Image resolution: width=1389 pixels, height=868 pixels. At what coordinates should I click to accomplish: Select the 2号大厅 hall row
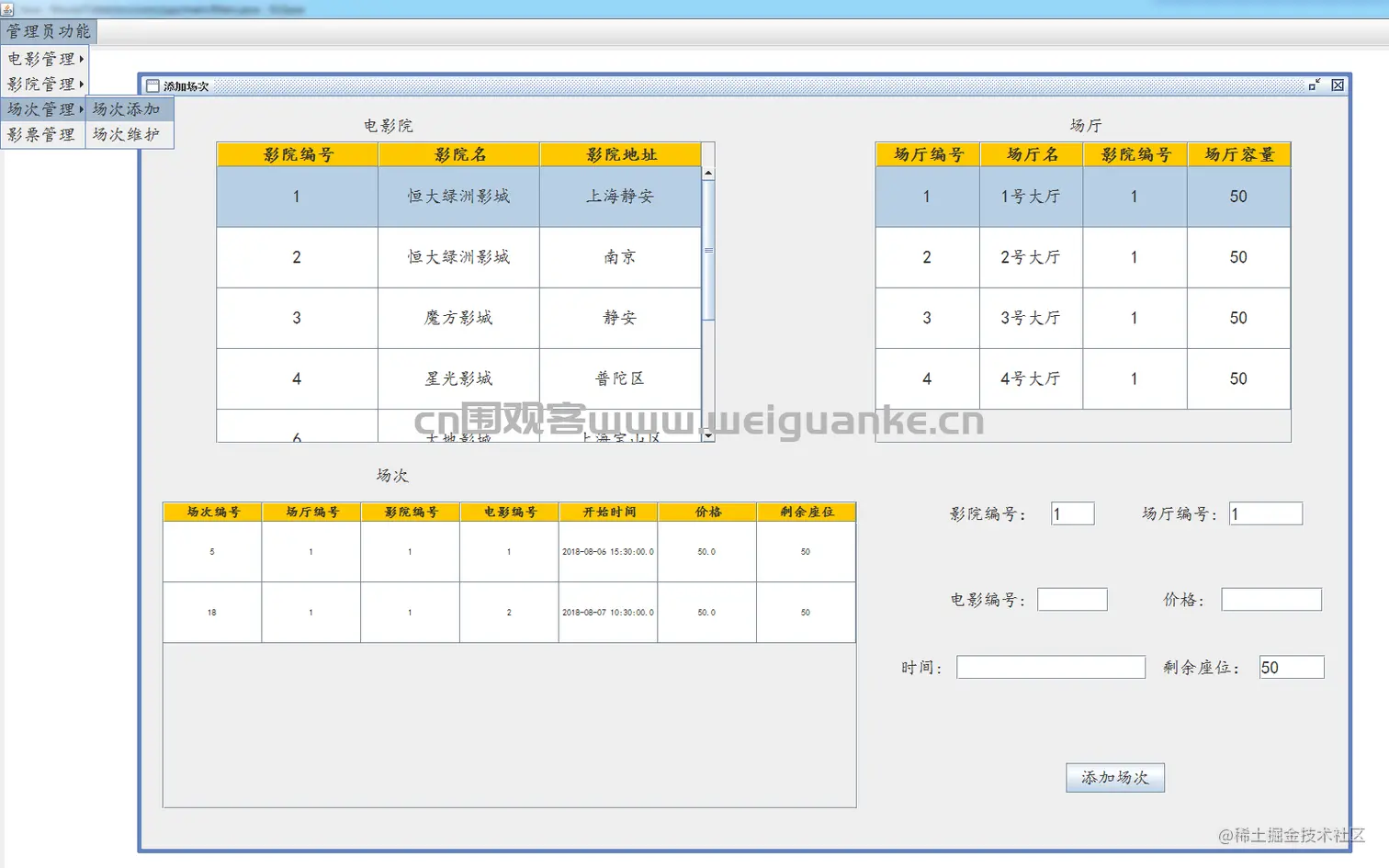1083,257
